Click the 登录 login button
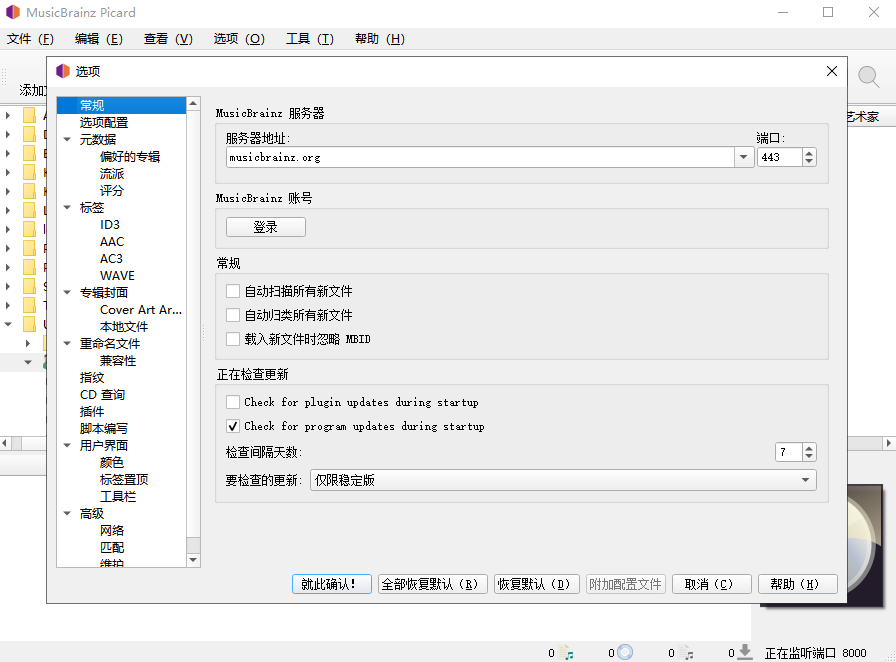 click(x=265, y=227)
